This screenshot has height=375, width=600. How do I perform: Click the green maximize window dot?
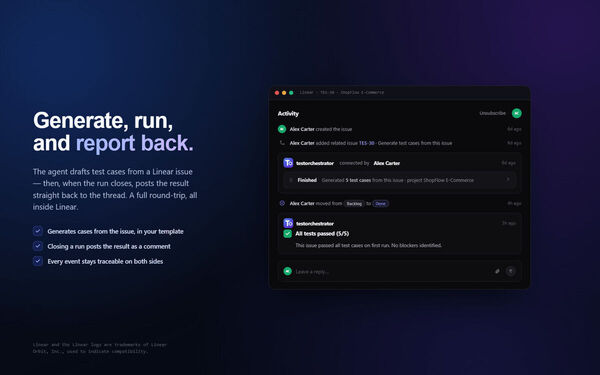[x=291, y=93]
